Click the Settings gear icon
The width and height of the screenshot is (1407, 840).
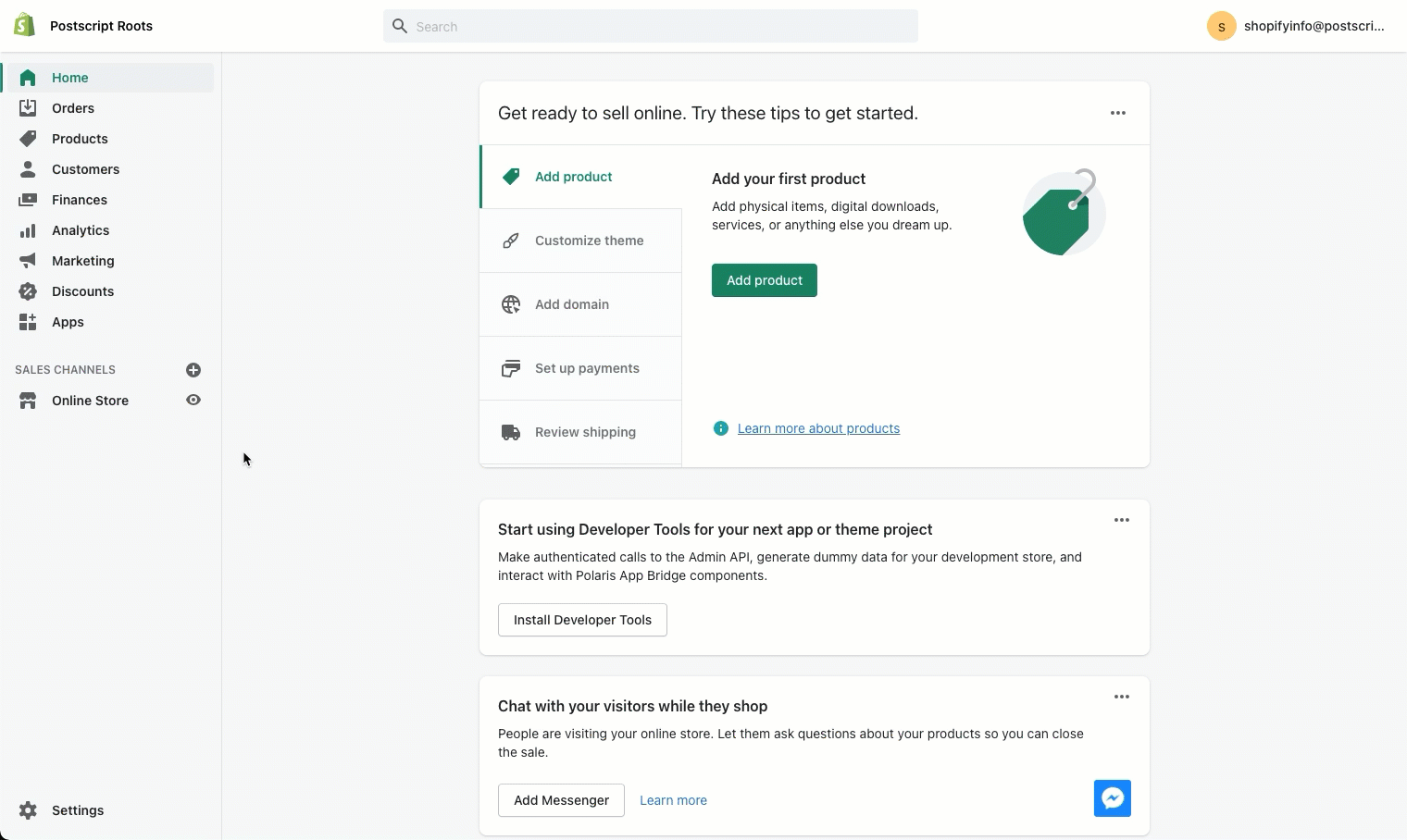(28, 810)
